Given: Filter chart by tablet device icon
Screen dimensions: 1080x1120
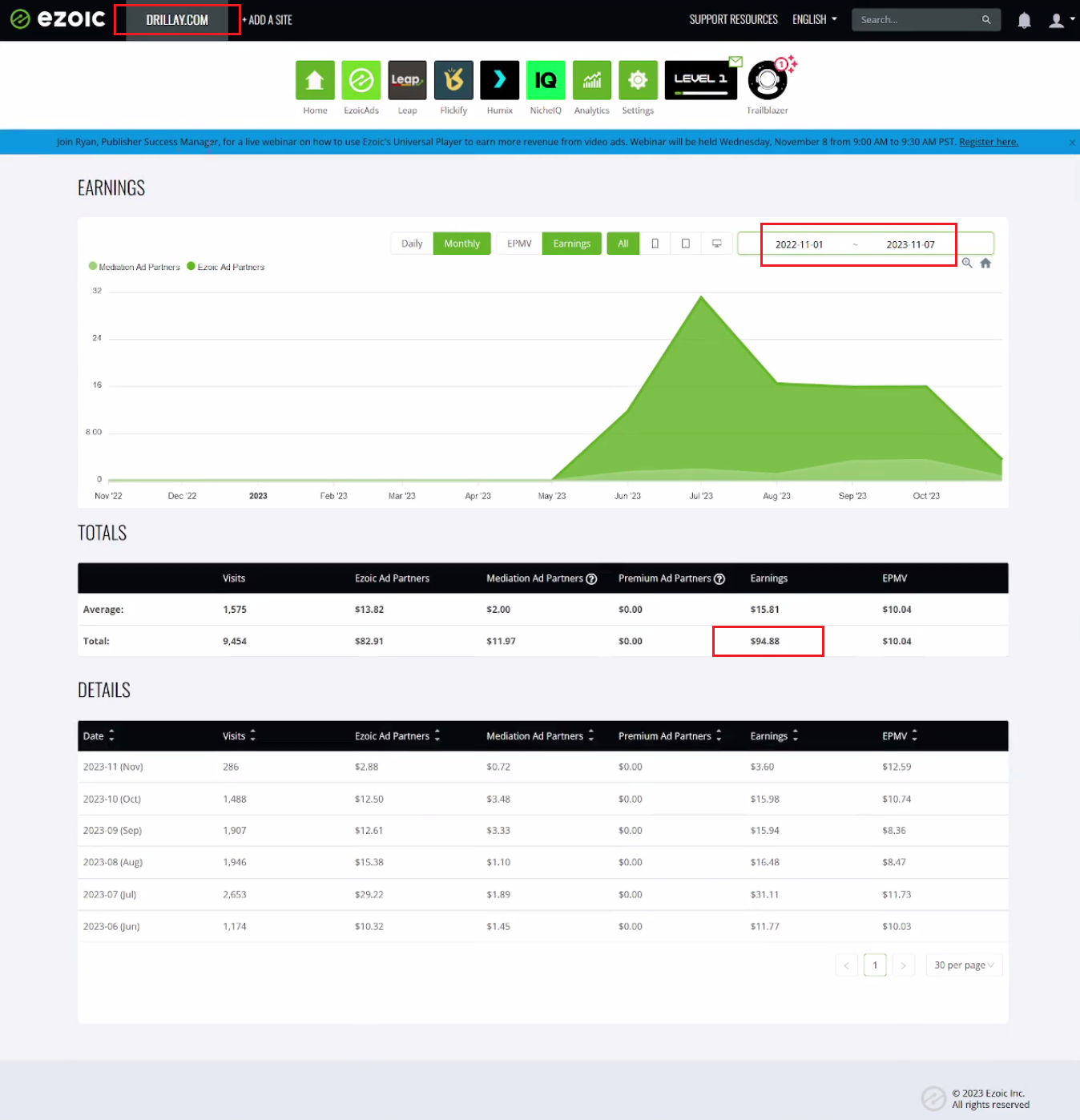Looking at the screenshot, I should pyautogui.click(x=686, y=244).
